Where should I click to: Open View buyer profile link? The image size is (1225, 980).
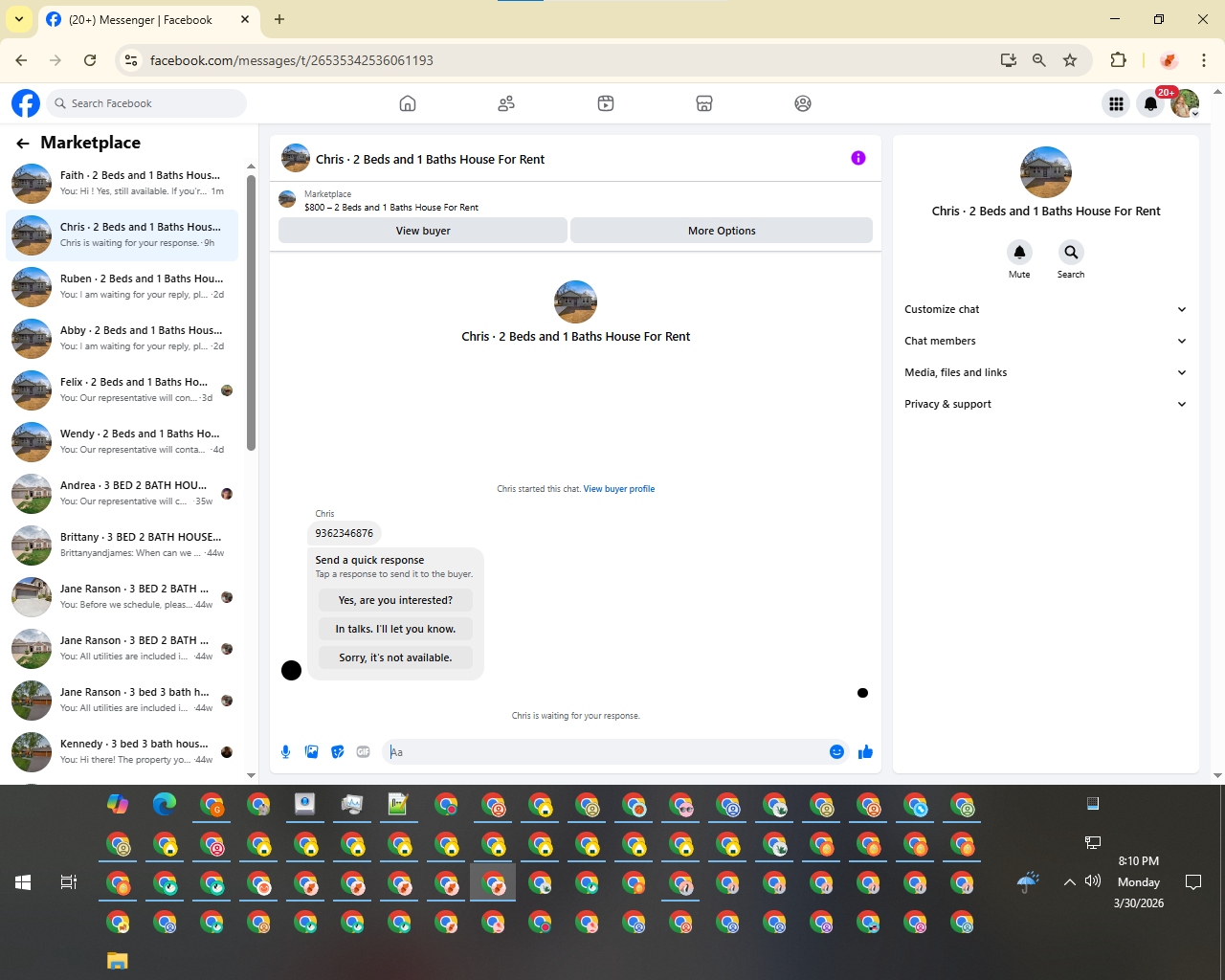coord(619,489)
